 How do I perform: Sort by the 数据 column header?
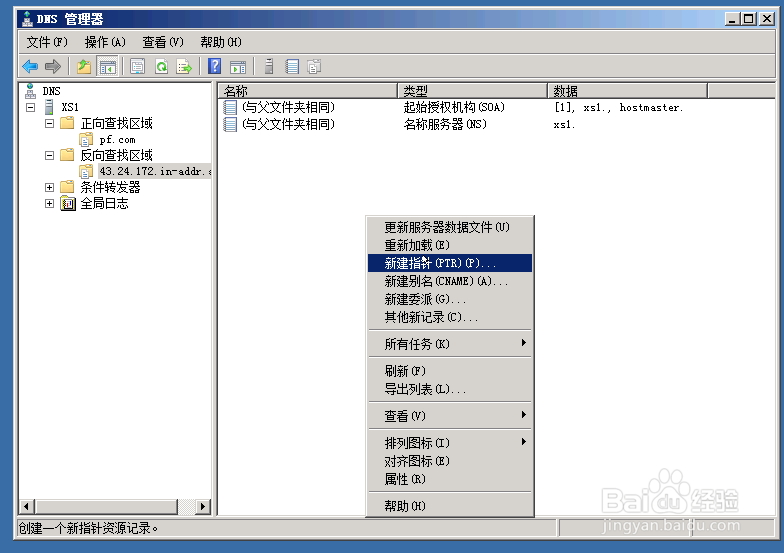pos(628,91)
